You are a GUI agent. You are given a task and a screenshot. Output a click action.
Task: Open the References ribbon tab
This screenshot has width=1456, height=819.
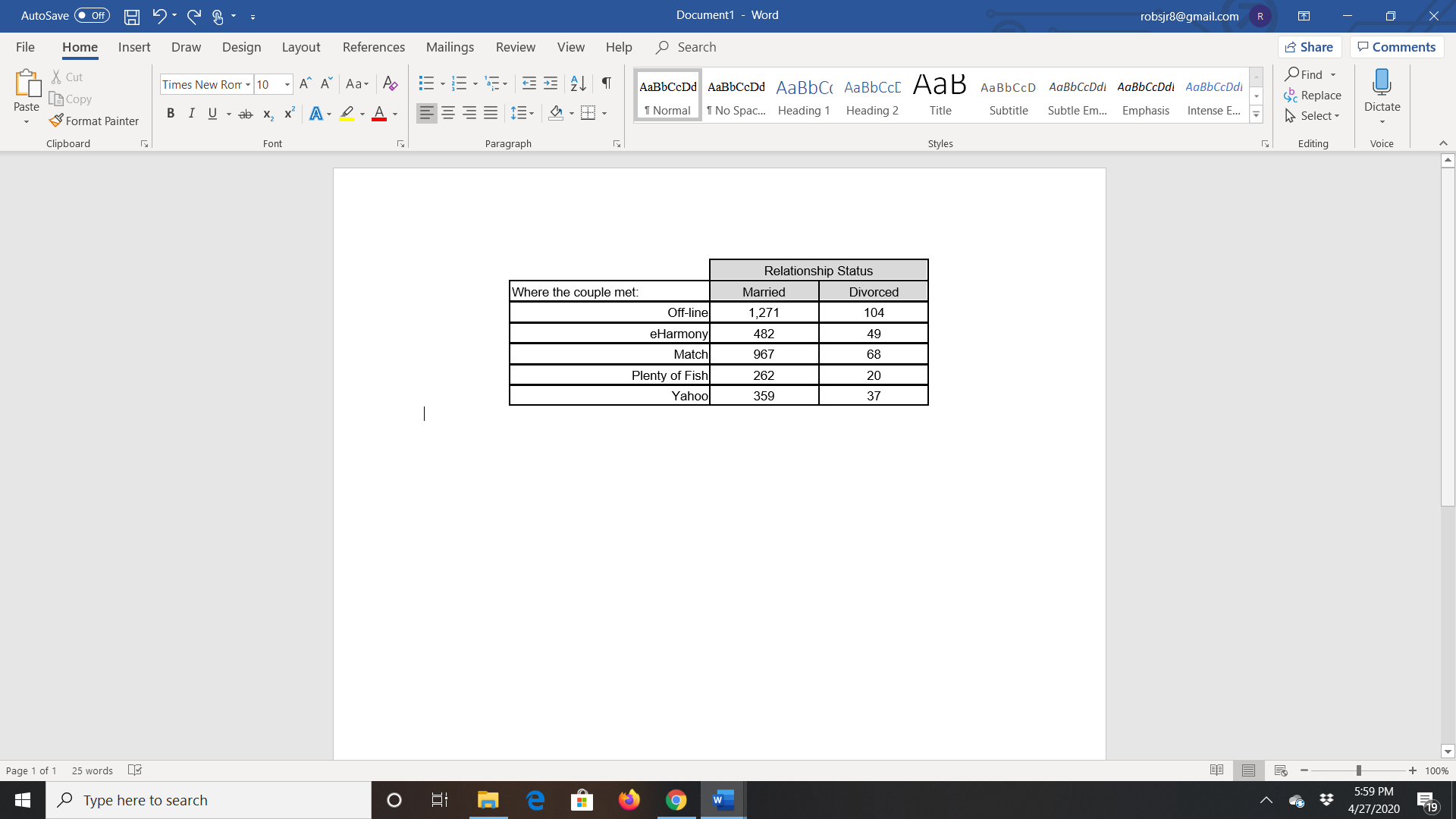373,47
